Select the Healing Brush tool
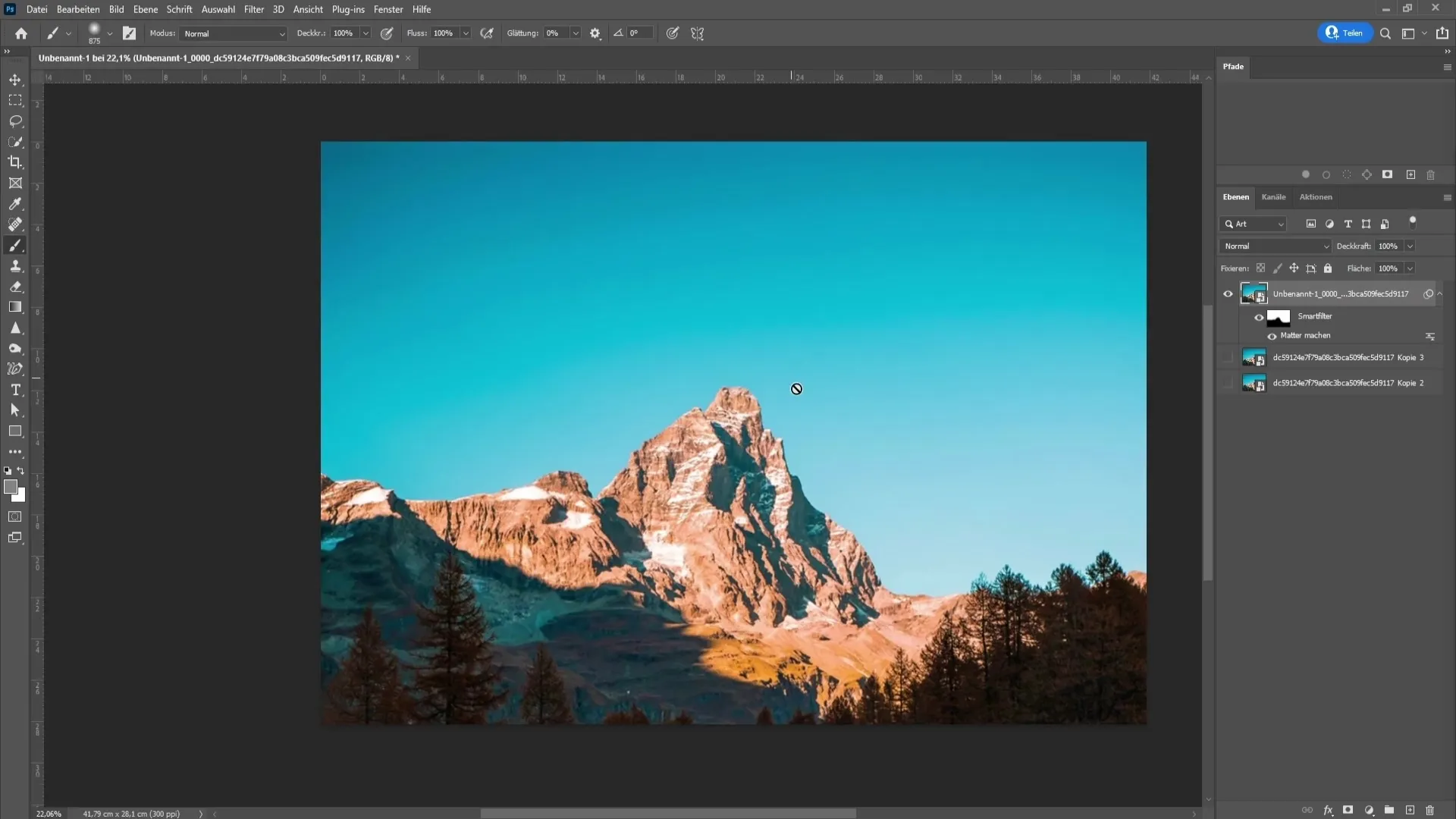Screen dimensions: 1456x819 tap(15, 224)
